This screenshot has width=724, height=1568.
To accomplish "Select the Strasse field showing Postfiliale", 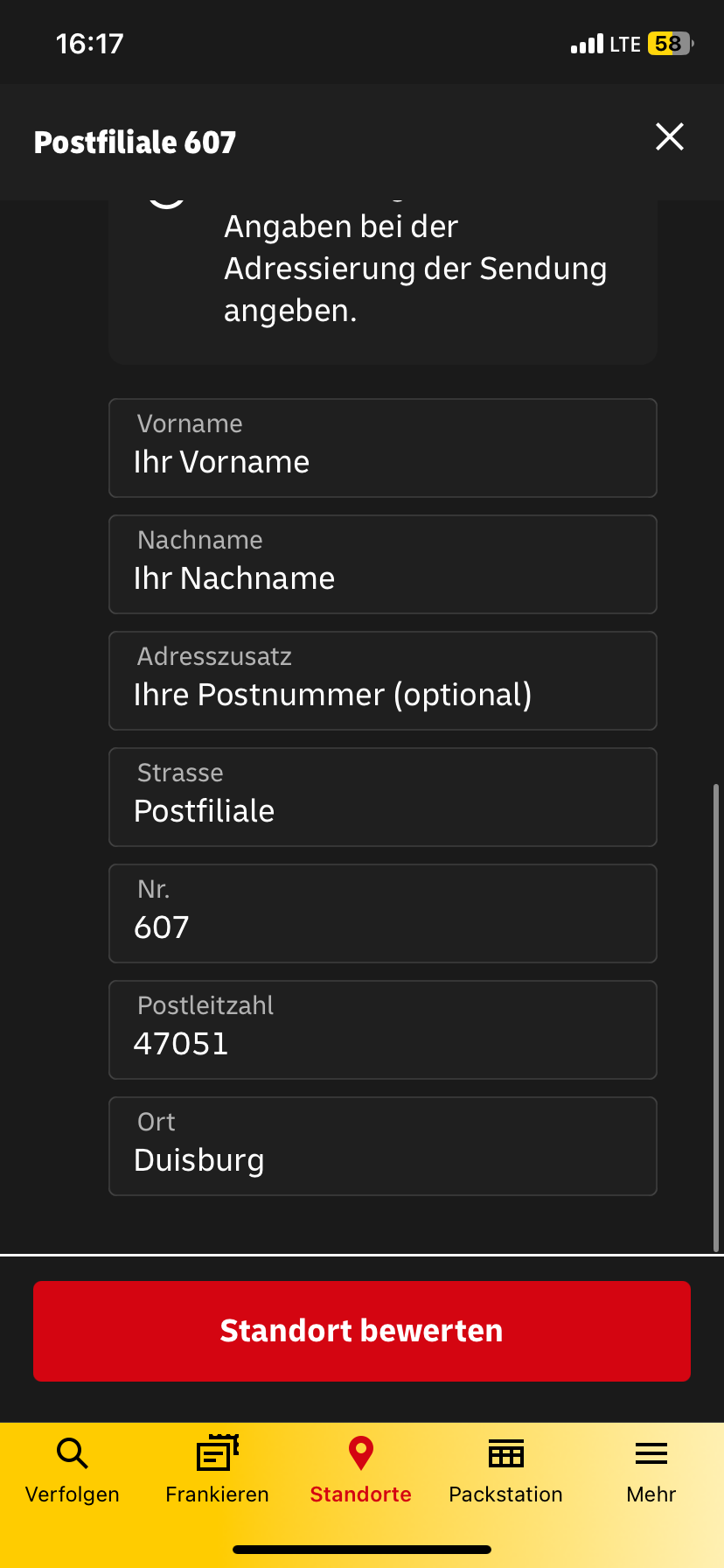I will pyautogui.click(x=382, y=797).
